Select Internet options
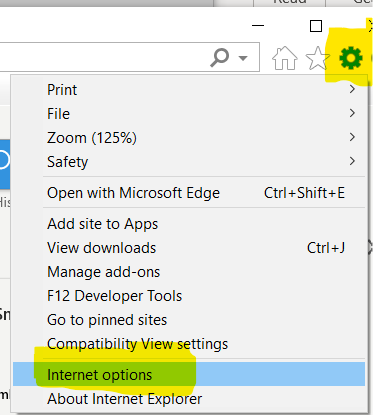377x415 pixels. (x=189, y=374)
